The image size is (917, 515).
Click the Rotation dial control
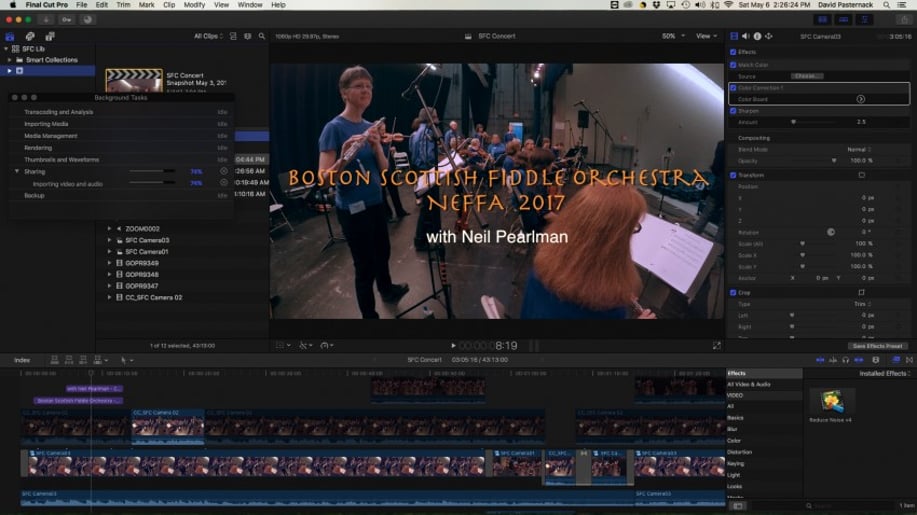coord(830,232)
